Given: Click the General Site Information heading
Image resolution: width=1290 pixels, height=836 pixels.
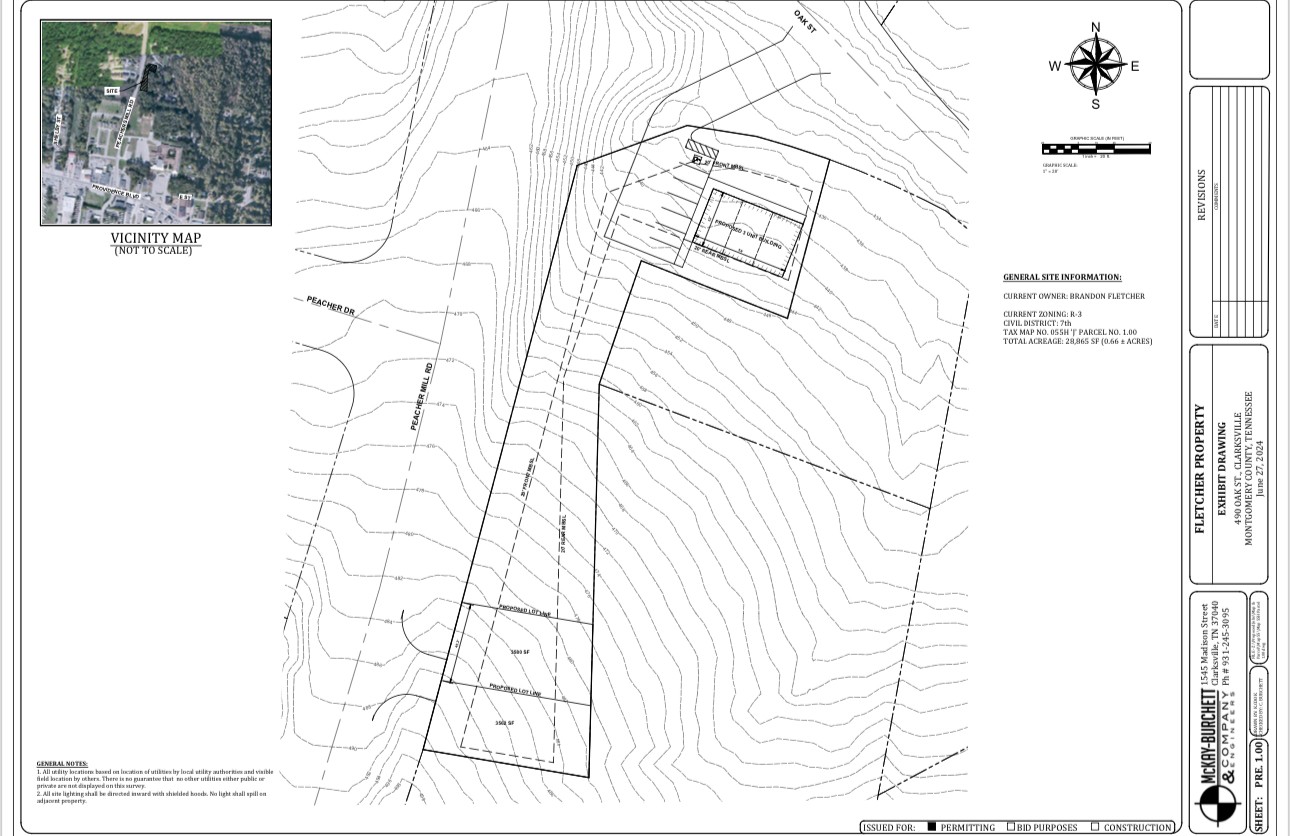Looking at the screenshot, I should (1062, 277).
